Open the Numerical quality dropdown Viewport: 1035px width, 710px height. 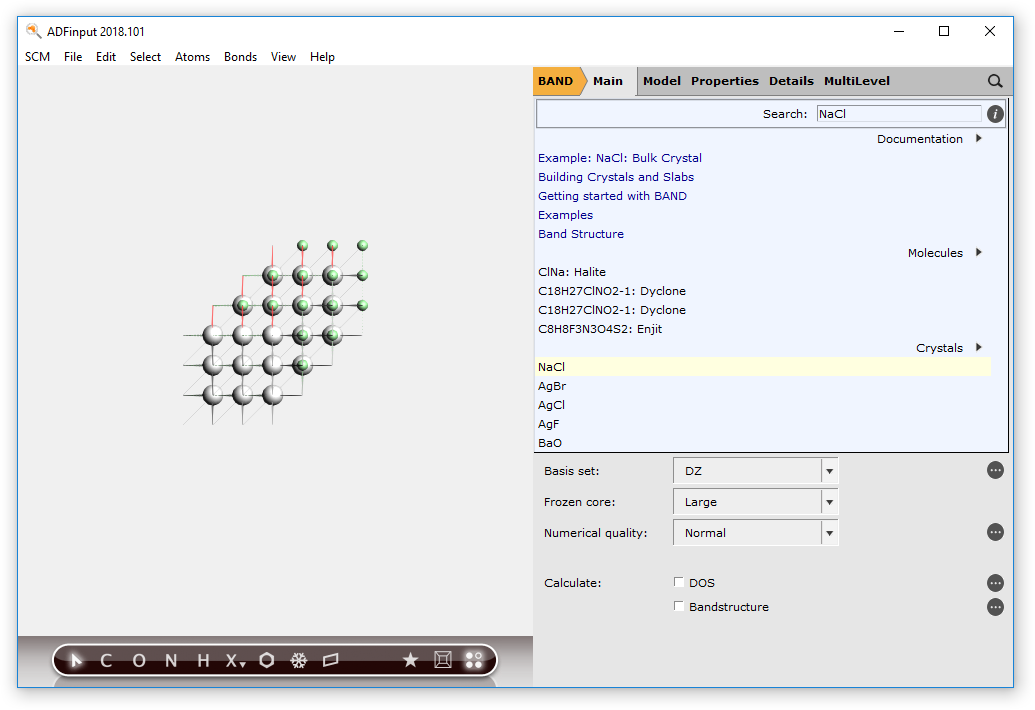(x=756, y=533)
